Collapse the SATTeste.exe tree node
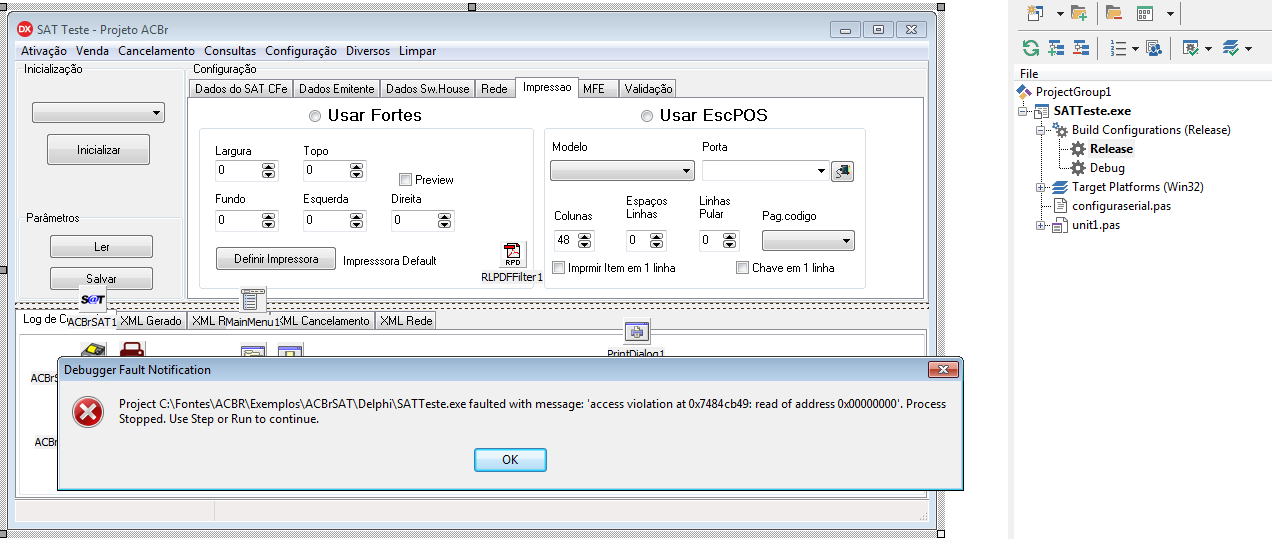Image resolution: width=1272 pixels, height=539 pixels. (1022, 111)
